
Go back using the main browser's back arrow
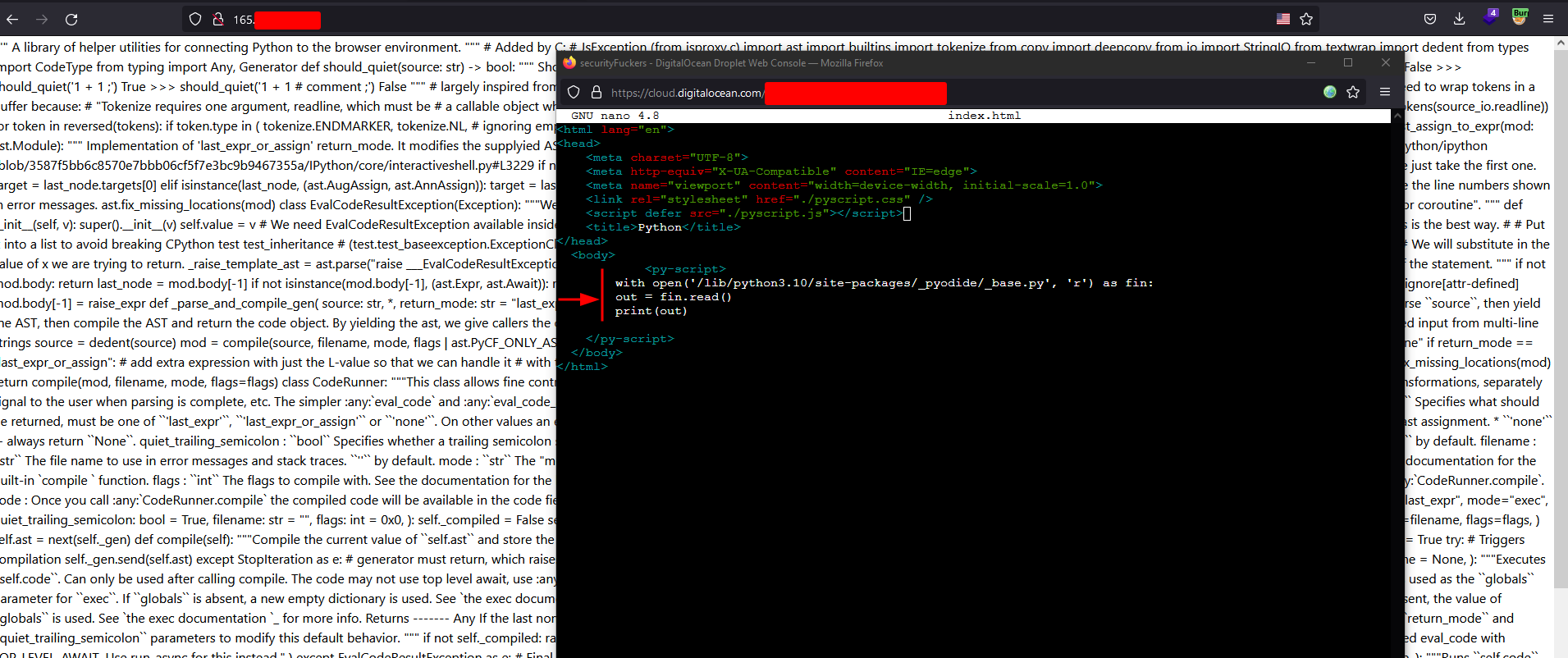click(13, 19)
